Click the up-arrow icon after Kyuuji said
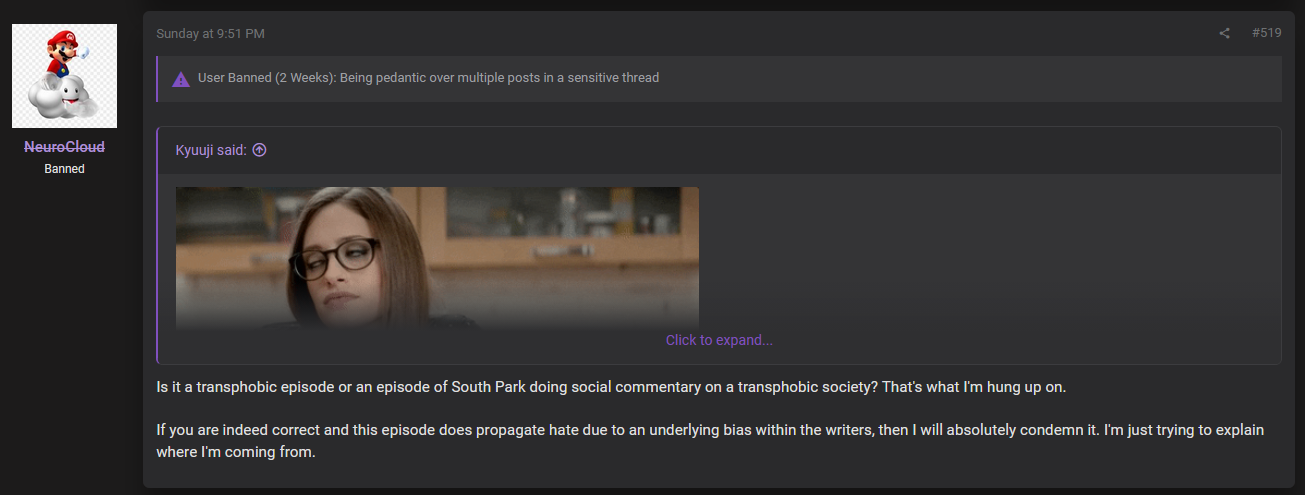Viewport: 1305px width, 495px height. [259, 150]
